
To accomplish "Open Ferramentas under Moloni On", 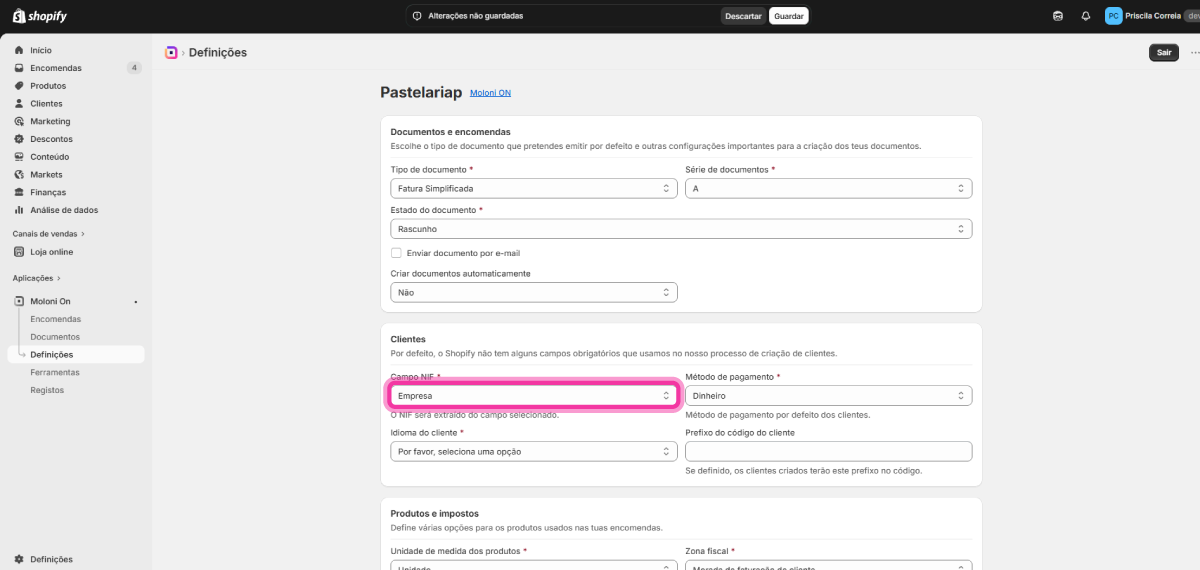I will [x=55, y=372].
